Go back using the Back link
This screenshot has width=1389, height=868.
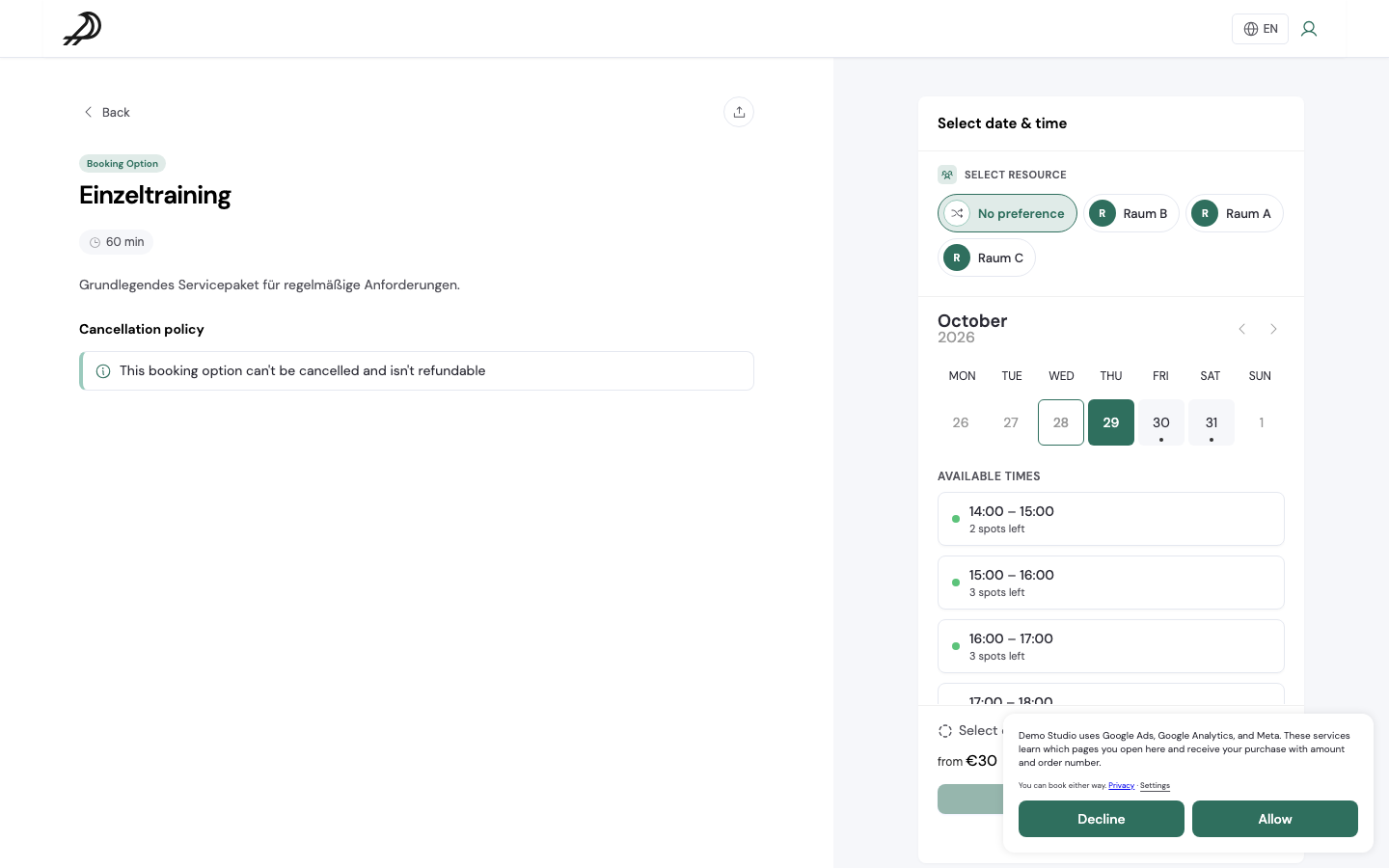click(106, 112)
